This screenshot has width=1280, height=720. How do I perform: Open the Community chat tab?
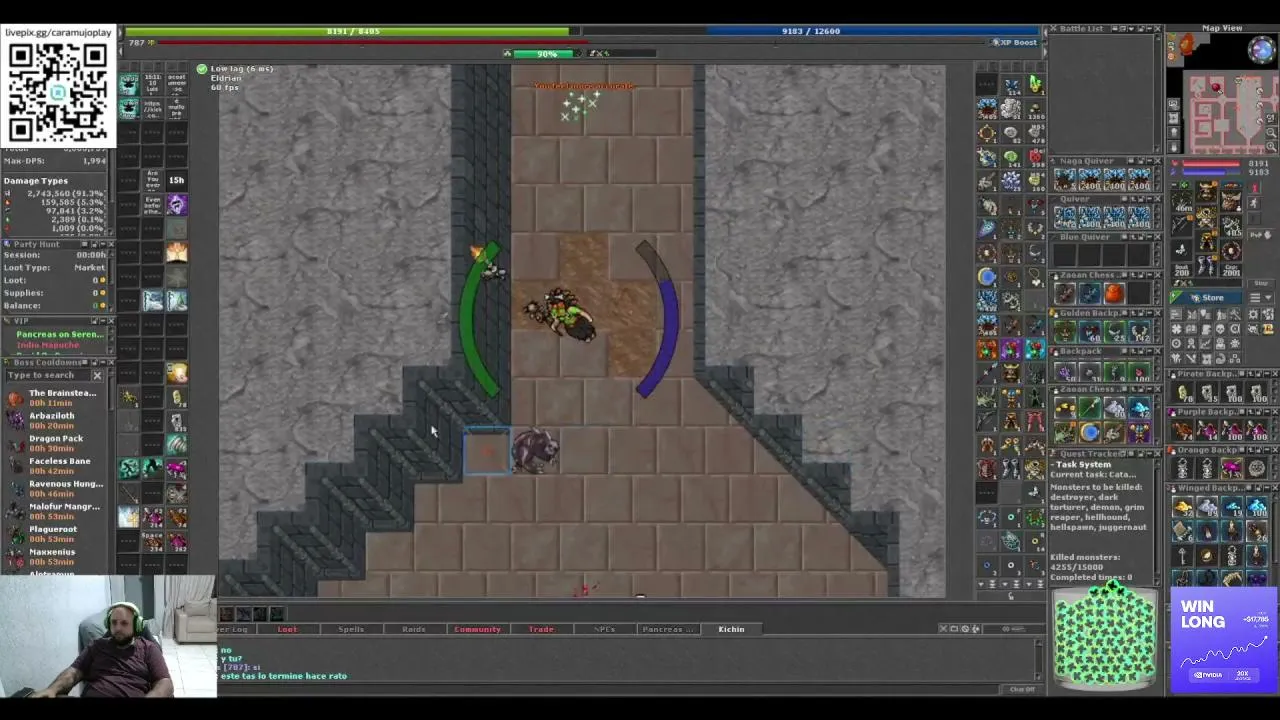pyautogui.click(x=477, y=629)
